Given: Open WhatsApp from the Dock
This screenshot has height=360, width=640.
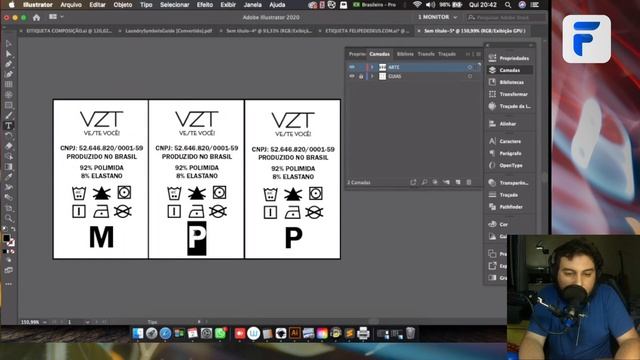Looking at the screenshot, I should point(220,333).
